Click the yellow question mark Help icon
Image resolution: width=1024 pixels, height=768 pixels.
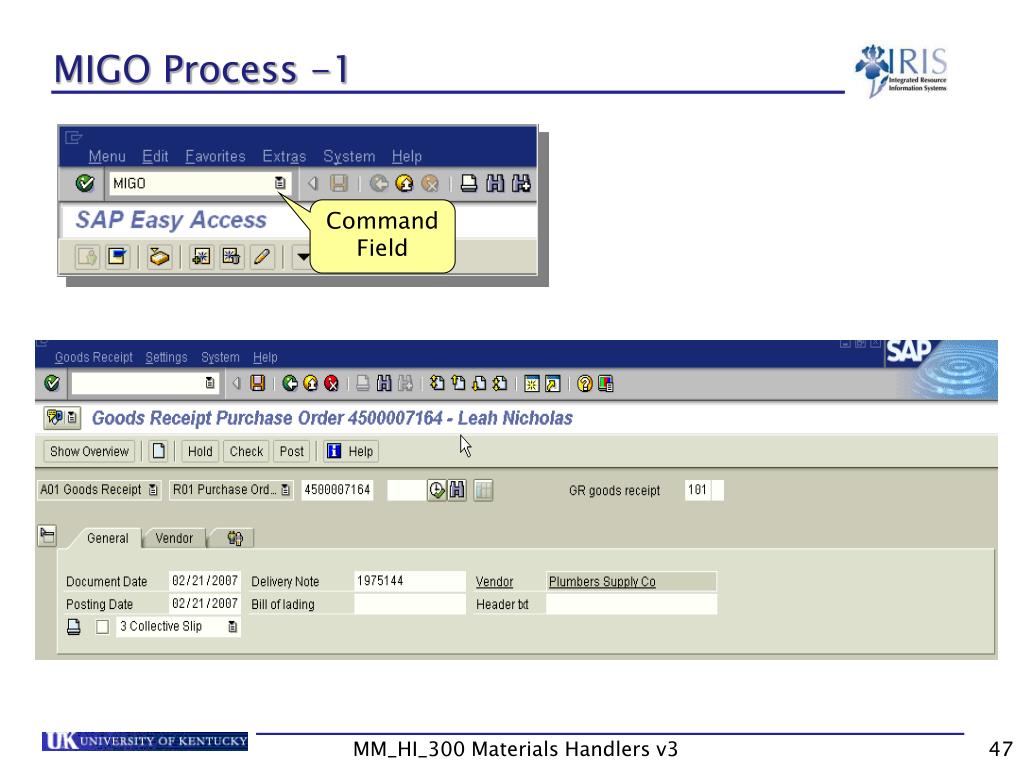tap(584, 384)
